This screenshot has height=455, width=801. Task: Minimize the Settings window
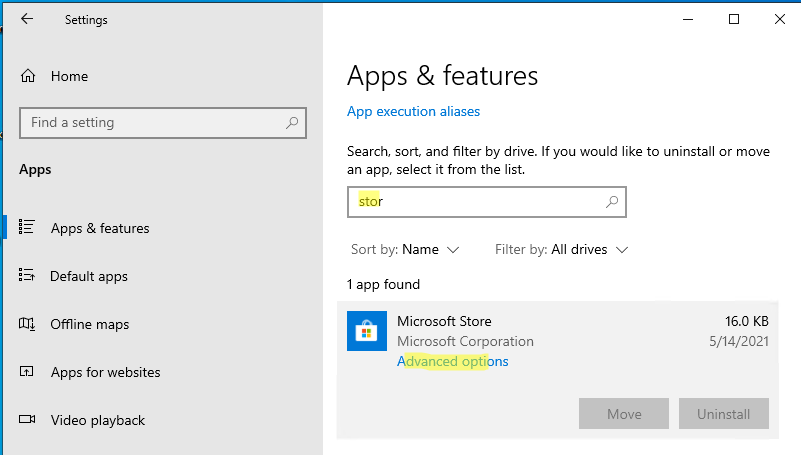tap(688, 19)
